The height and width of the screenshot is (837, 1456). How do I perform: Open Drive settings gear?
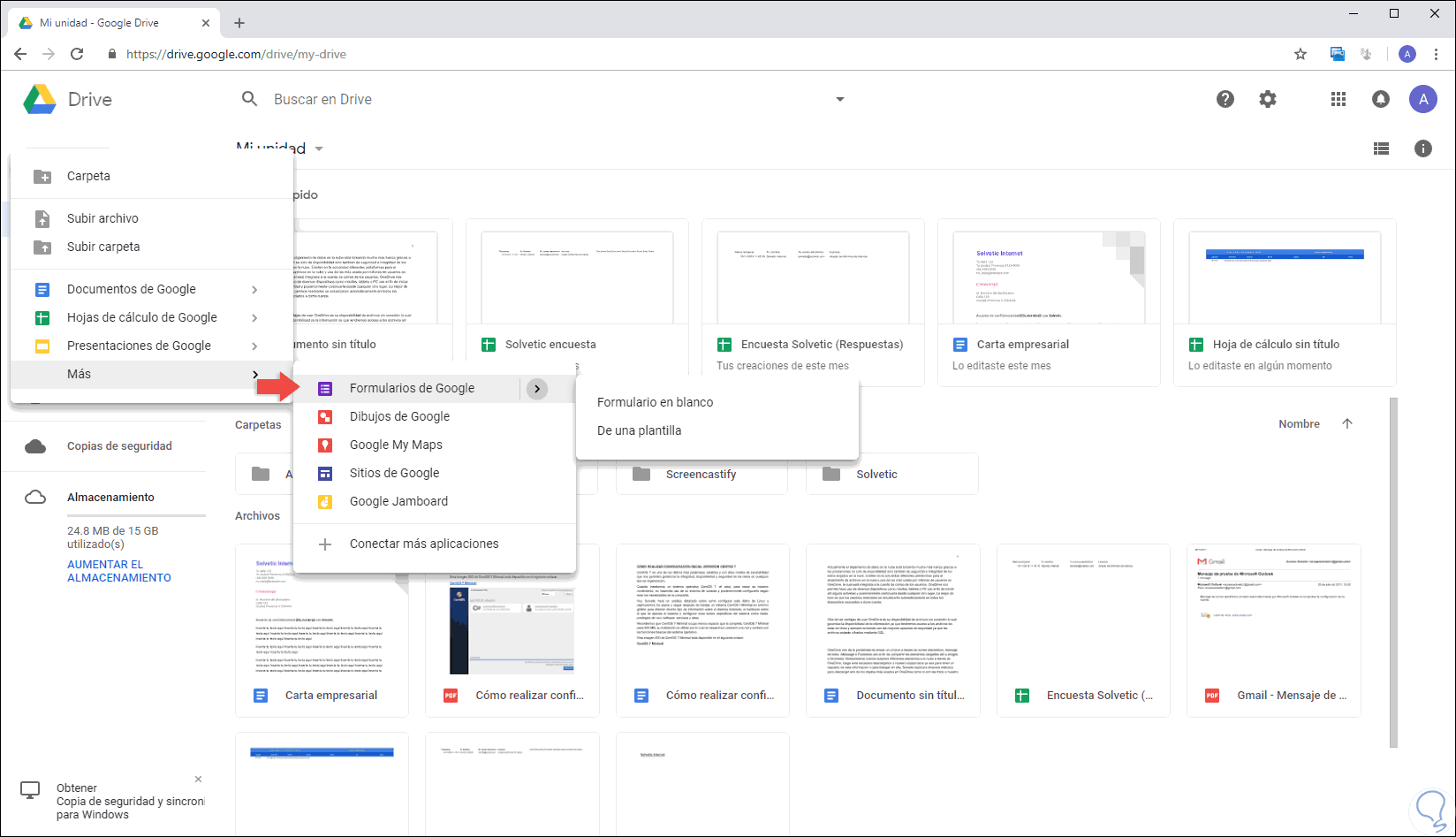click(1268, 99)
